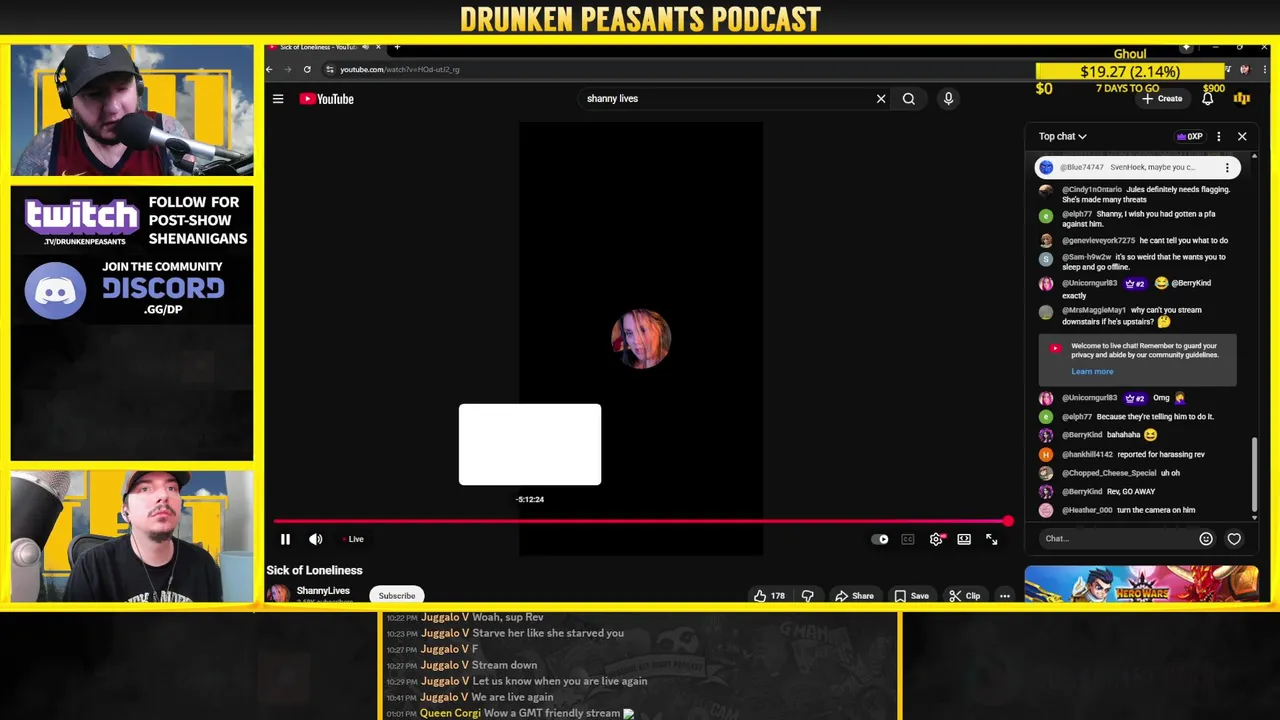Screen dimensions: 1280x720
Task: Close the live chat panel
Action: [x=1242, y=136]
